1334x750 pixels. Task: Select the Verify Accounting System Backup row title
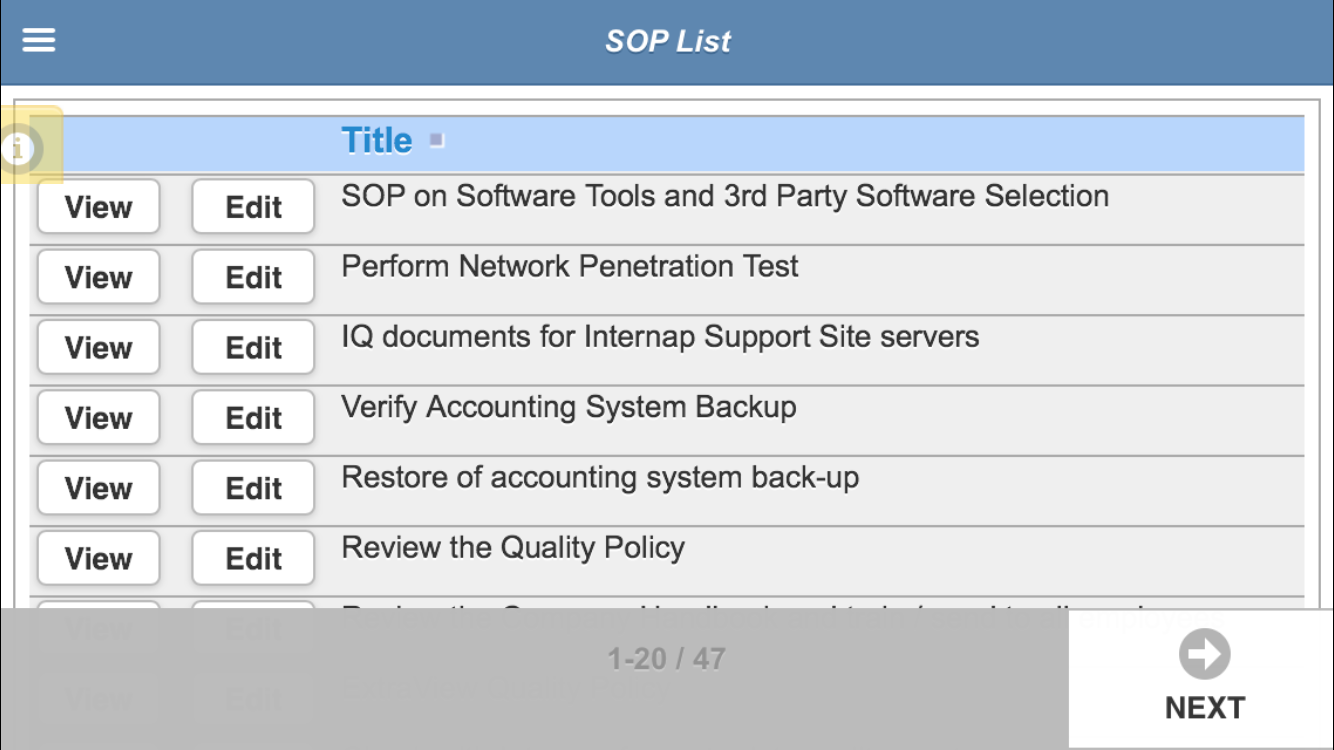pos(568,407)
